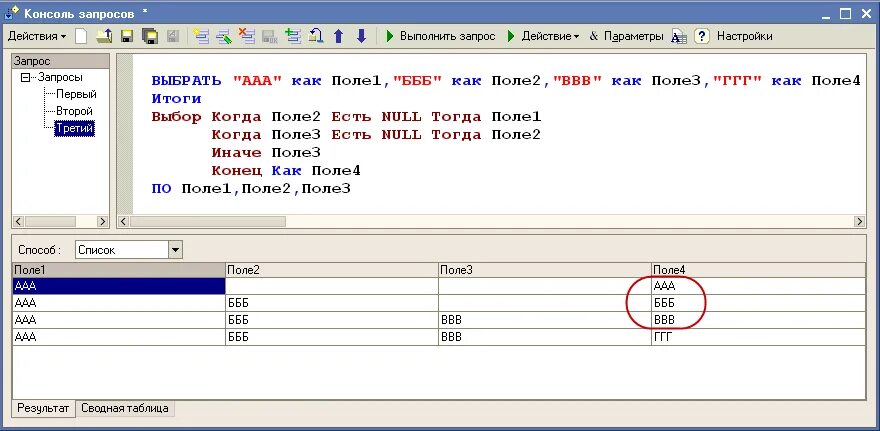The height and width of the screenshot is (431, 880).
Task: Switch to the Результат tab
Action: click(44, 408)
